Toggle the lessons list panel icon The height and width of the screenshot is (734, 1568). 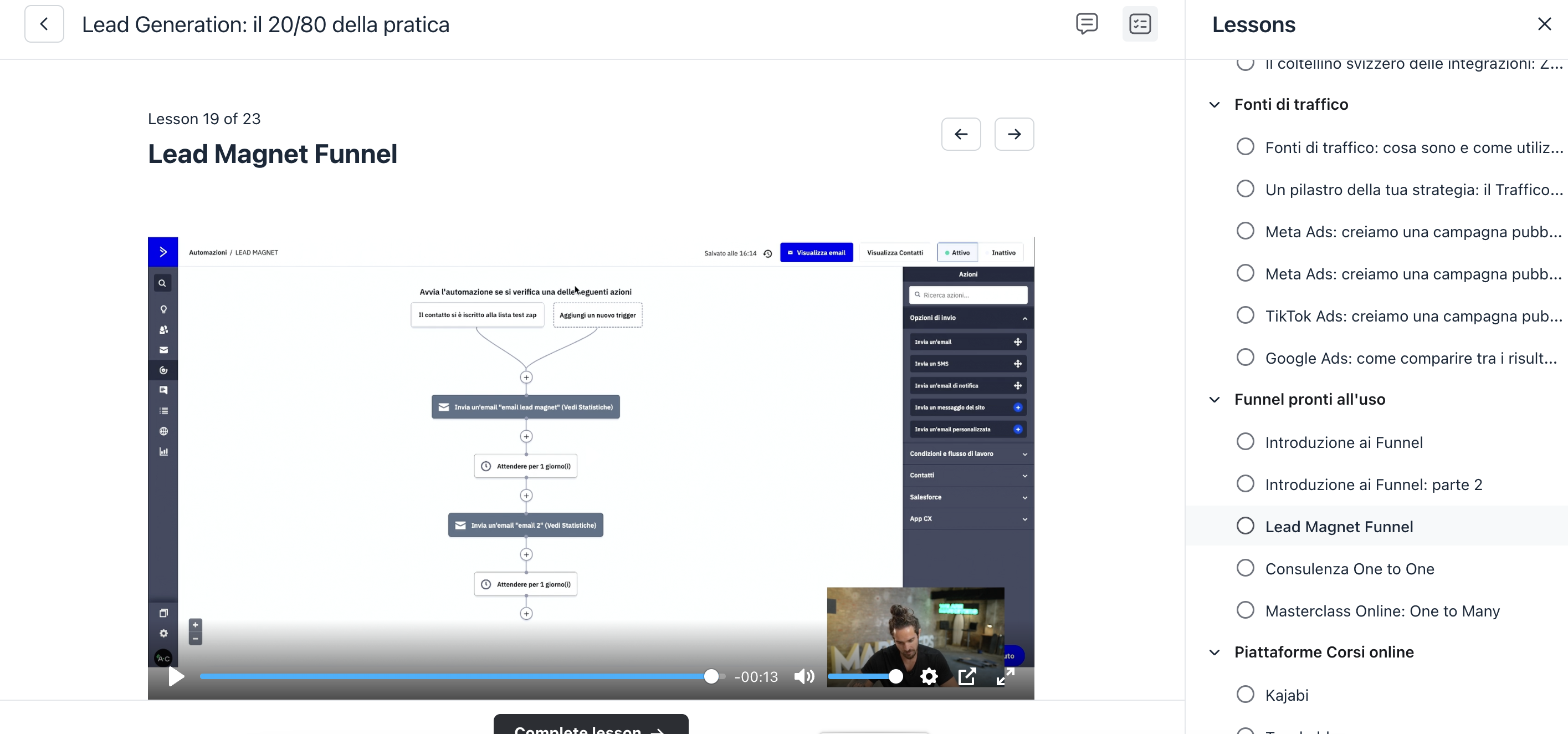pyautogui.click(x=1140, y=24)
